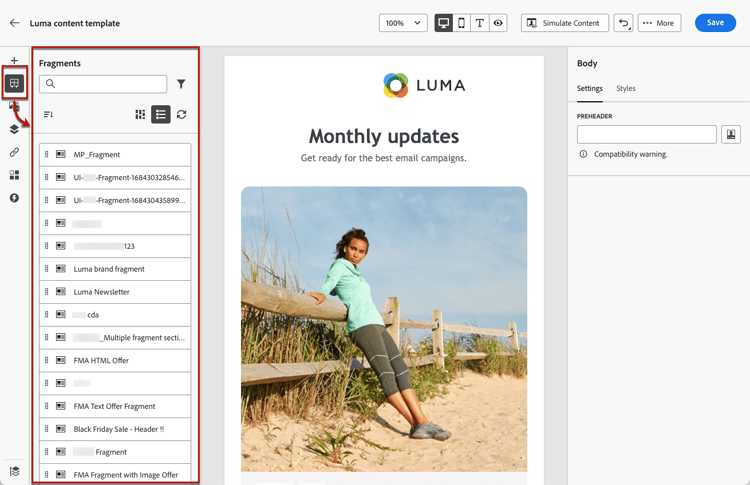This screenshot has width=750, height=485.
Task: Select the FMA HTML Offer fragment
Action: coord(115,360)
